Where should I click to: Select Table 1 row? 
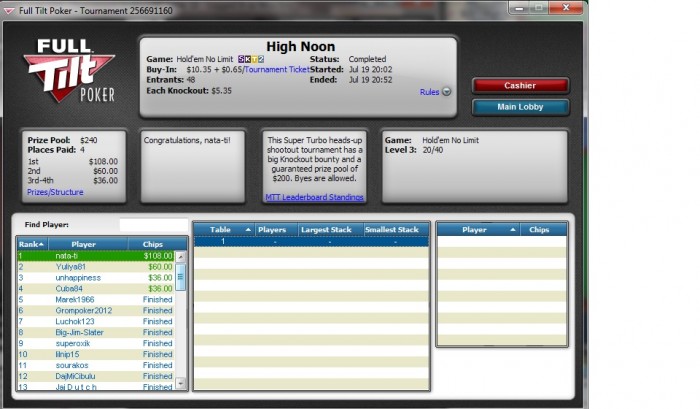coord(311,242)
